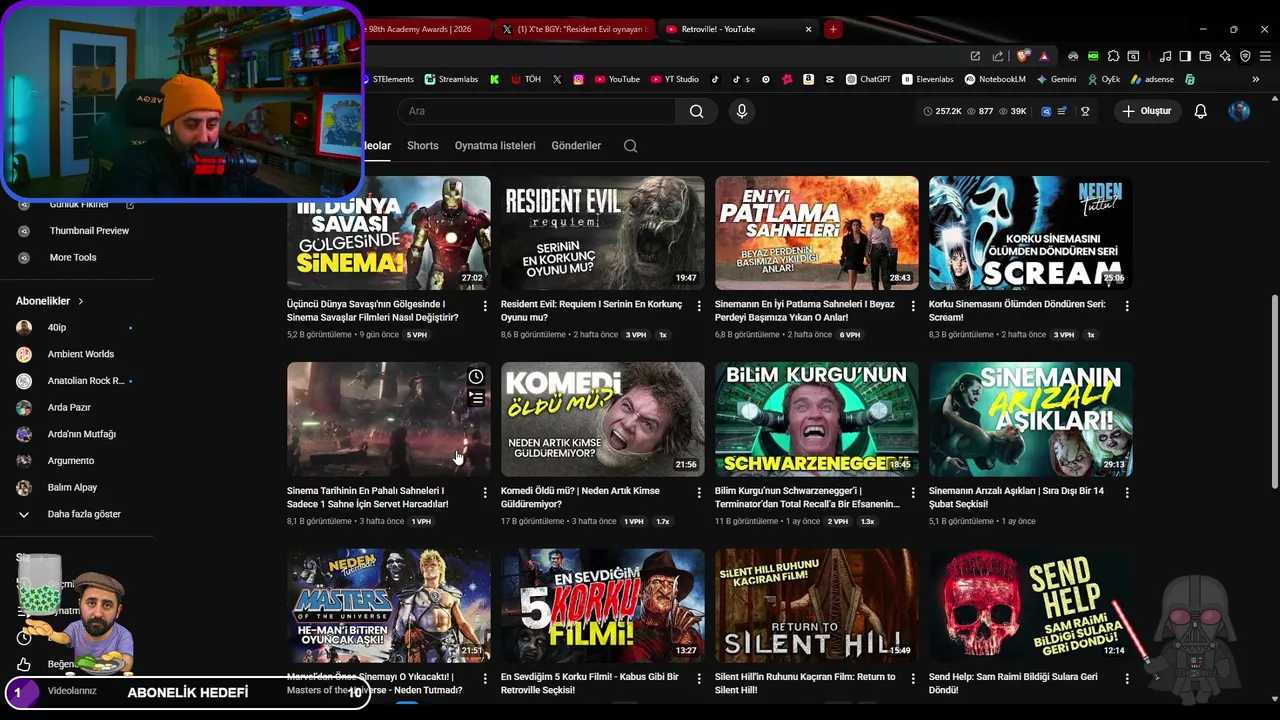1280x720 pixels.
Task: Open Return to Silent Hill video thumbnail
Action: 817,606
